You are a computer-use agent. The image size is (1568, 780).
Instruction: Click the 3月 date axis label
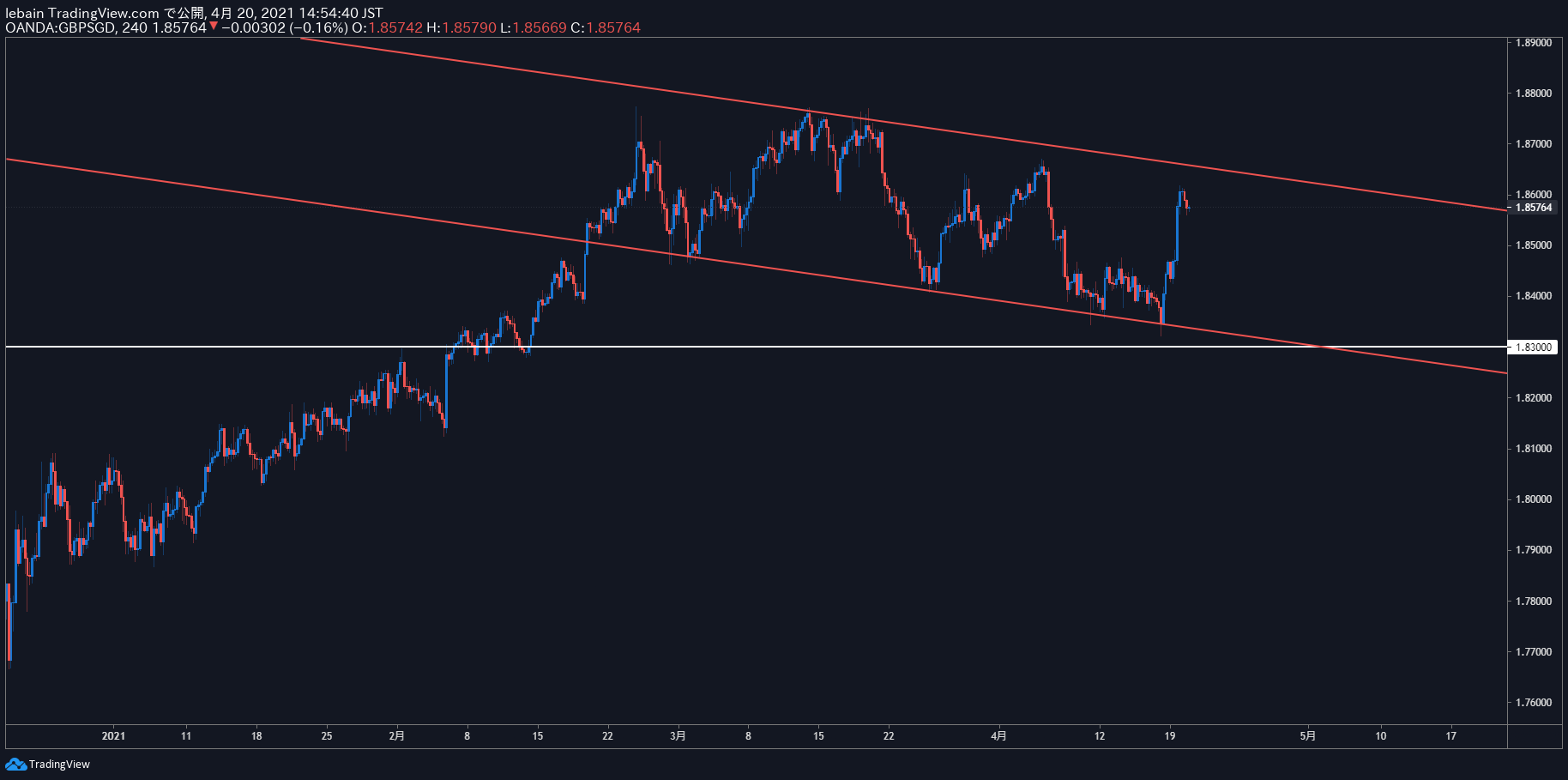click(678, 735)
